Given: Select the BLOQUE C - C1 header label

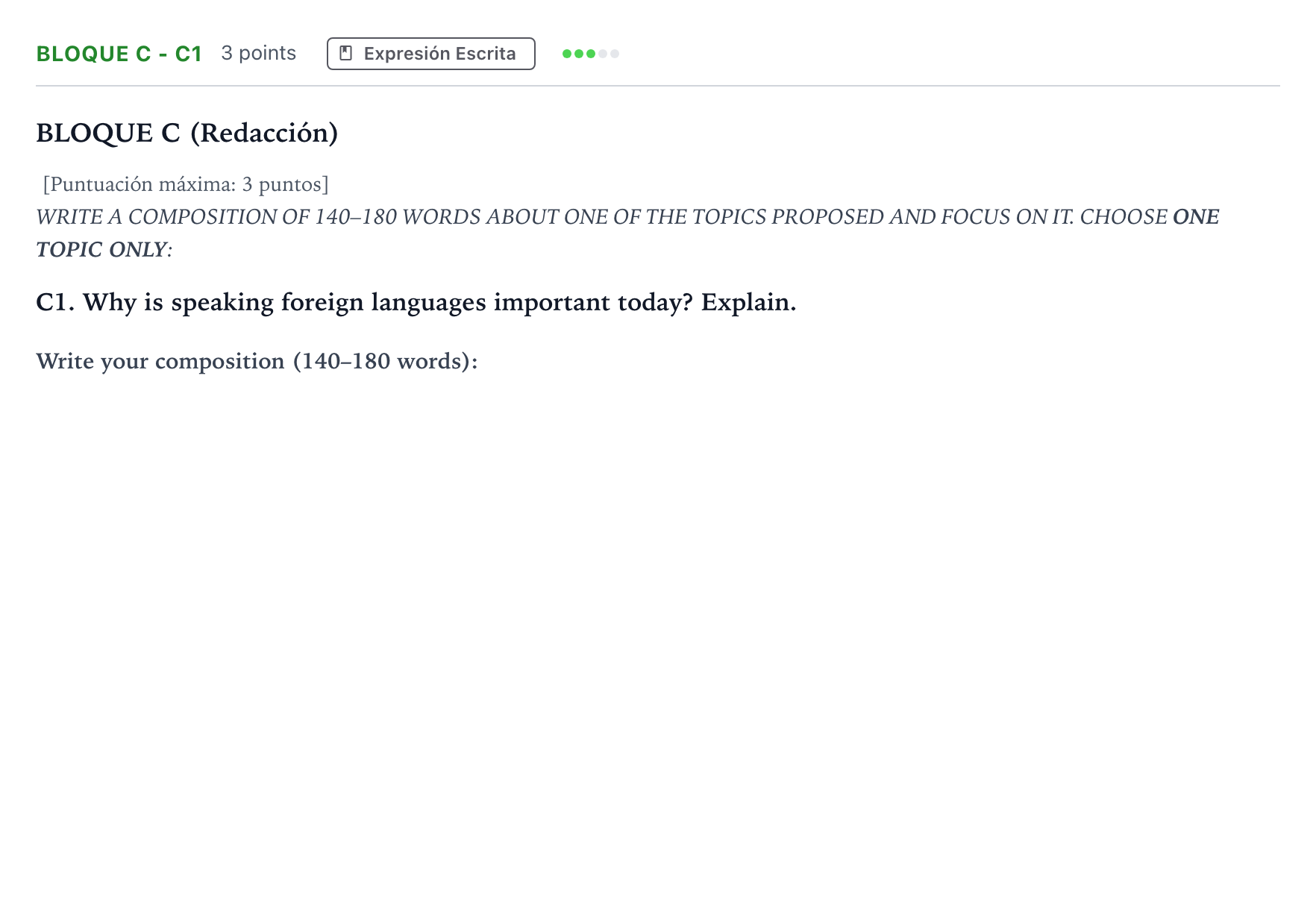Looking at the screenshot, I should [119, 54].
